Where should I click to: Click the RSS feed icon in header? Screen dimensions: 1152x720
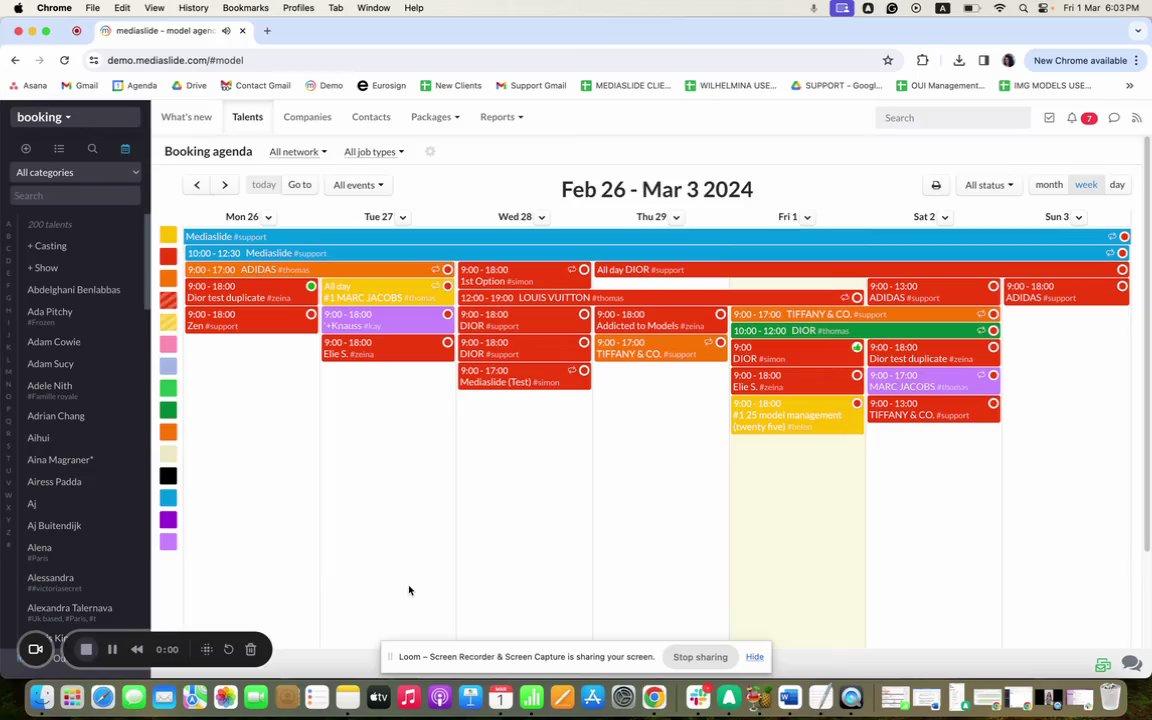tap(1137, 118)
